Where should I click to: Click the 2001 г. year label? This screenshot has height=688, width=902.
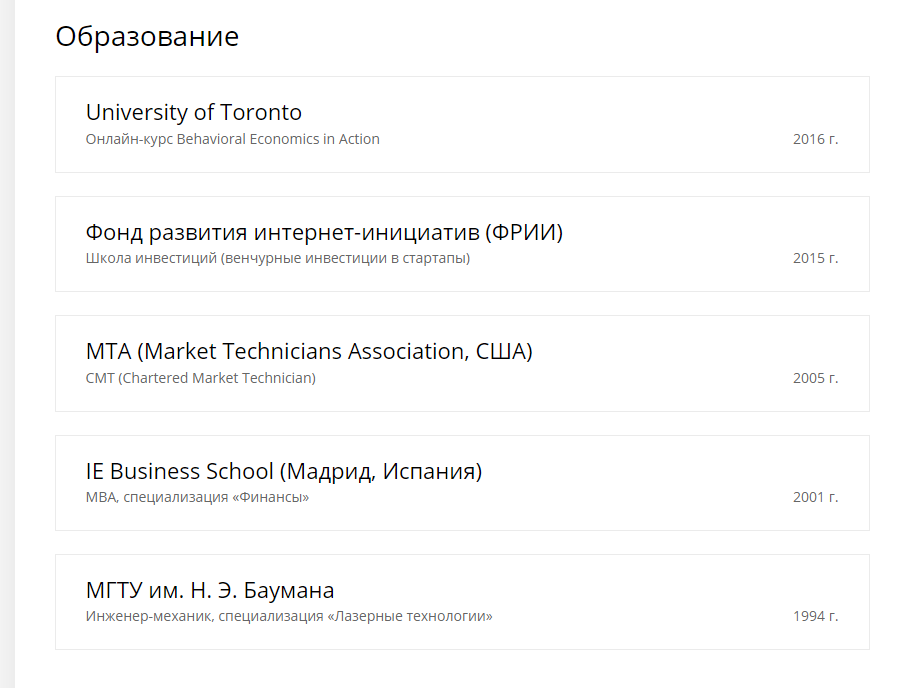[x=815, y=497]
